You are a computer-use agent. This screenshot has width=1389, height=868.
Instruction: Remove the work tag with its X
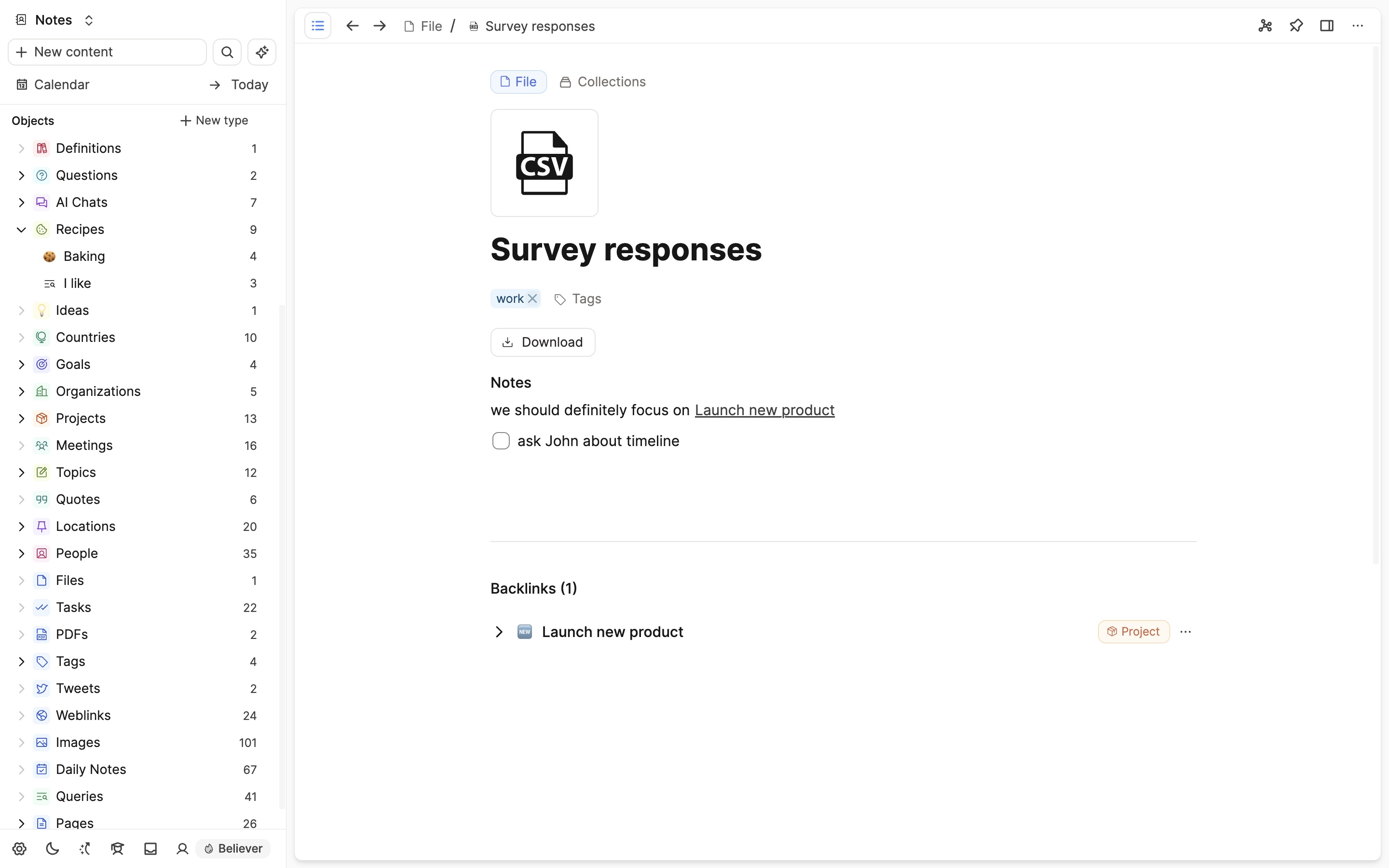(533, 298)
